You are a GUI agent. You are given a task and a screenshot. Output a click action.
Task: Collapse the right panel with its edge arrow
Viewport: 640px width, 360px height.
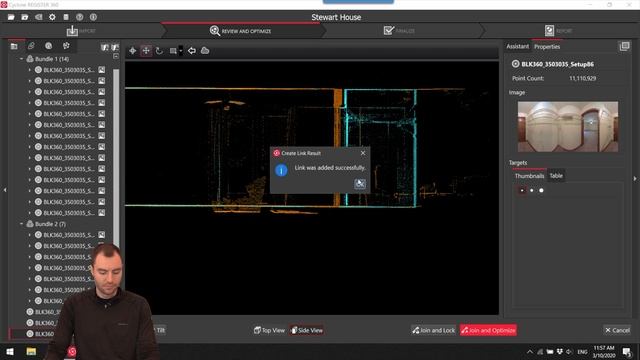(635, 178)
